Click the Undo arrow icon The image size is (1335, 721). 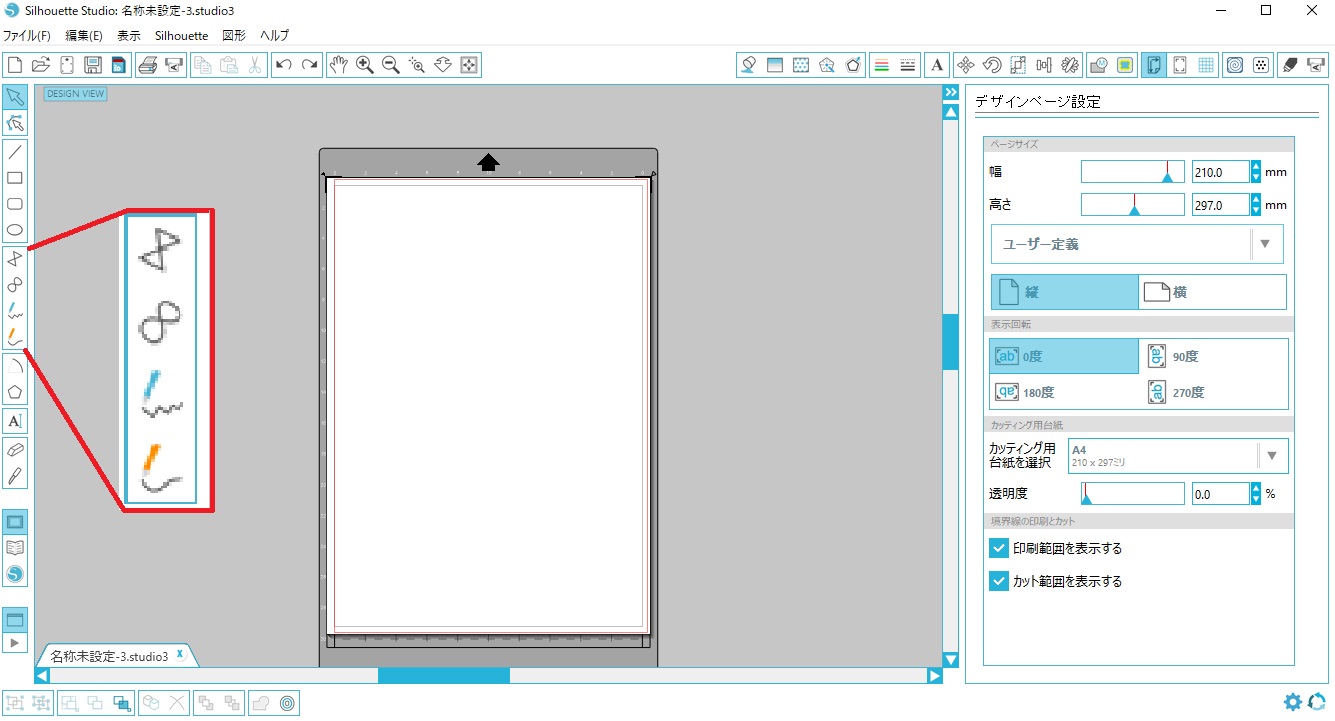tap(284, 65)
